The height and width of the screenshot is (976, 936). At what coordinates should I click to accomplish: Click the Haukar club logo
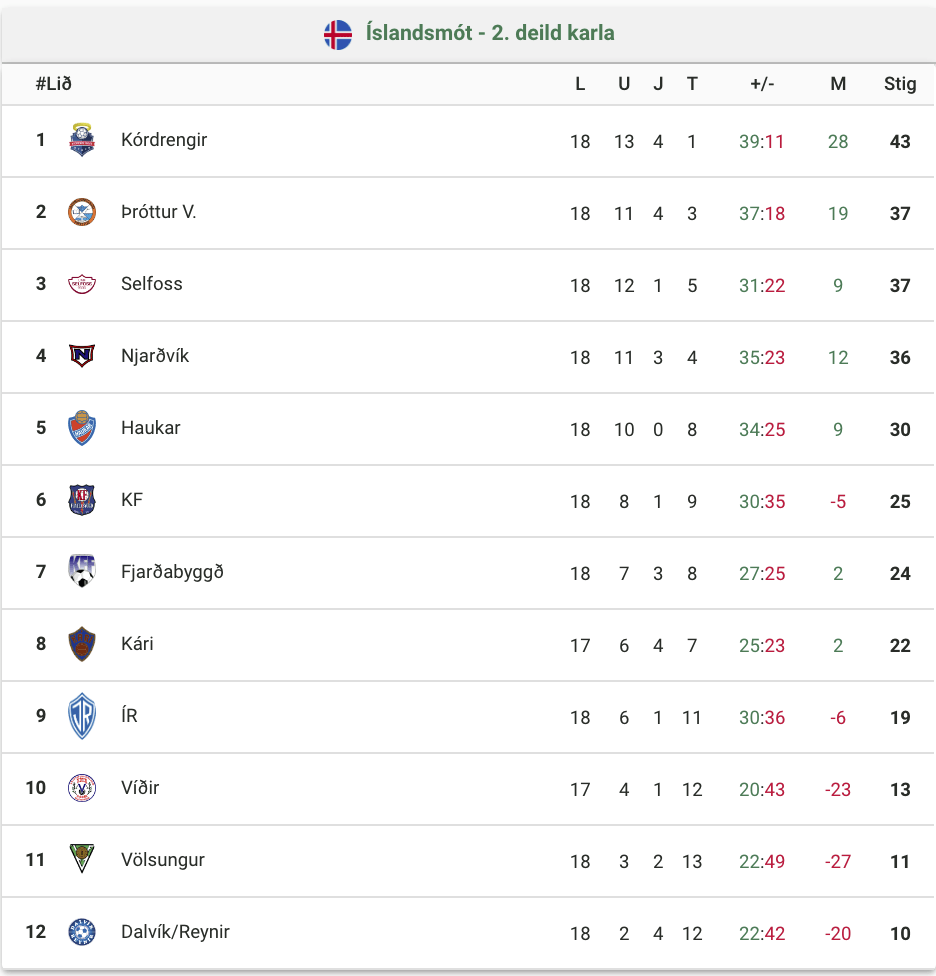point(82,428)
